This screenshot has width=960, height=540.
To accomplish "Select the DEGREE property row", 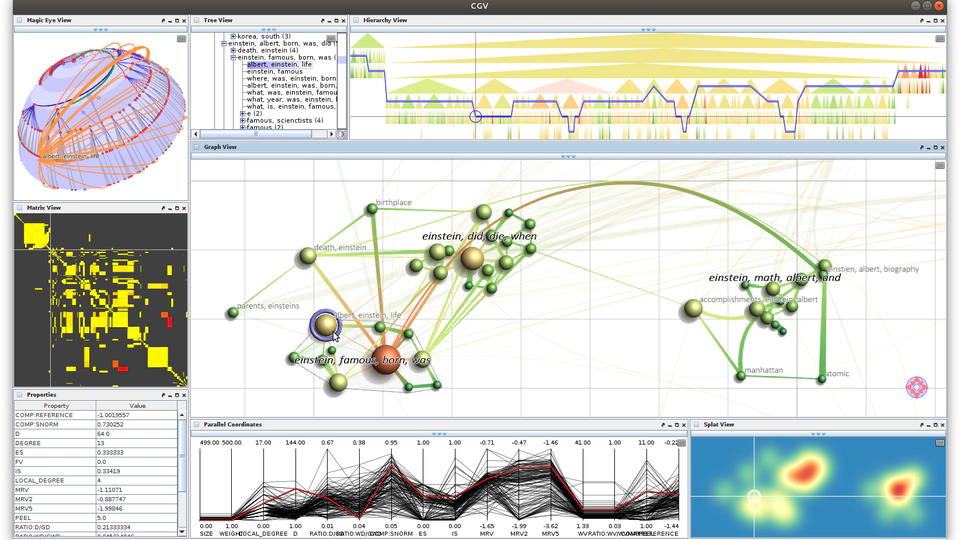I will point(96,443).
